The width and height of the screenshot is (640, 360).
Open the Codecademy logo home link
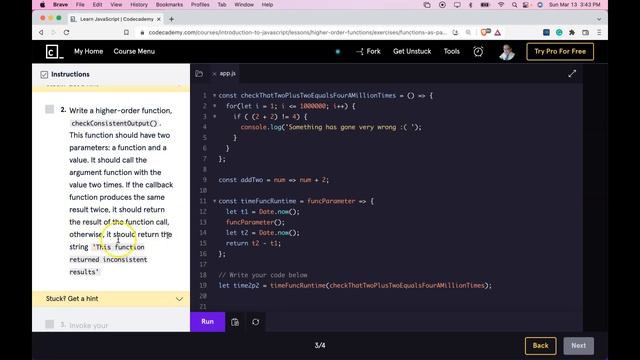(54, 52)
